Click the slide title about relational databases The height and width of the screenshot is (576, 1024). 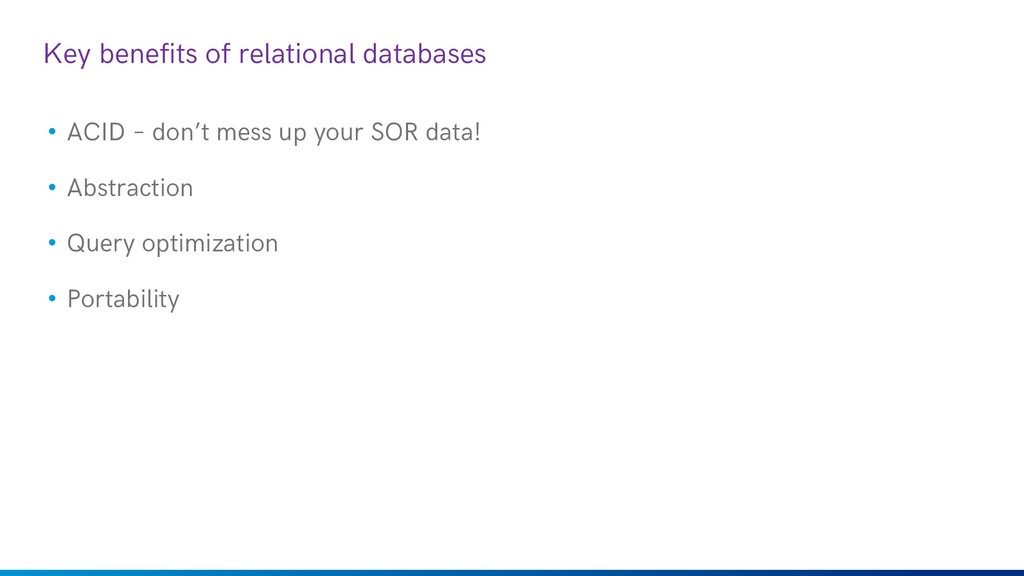click(264, 54)
